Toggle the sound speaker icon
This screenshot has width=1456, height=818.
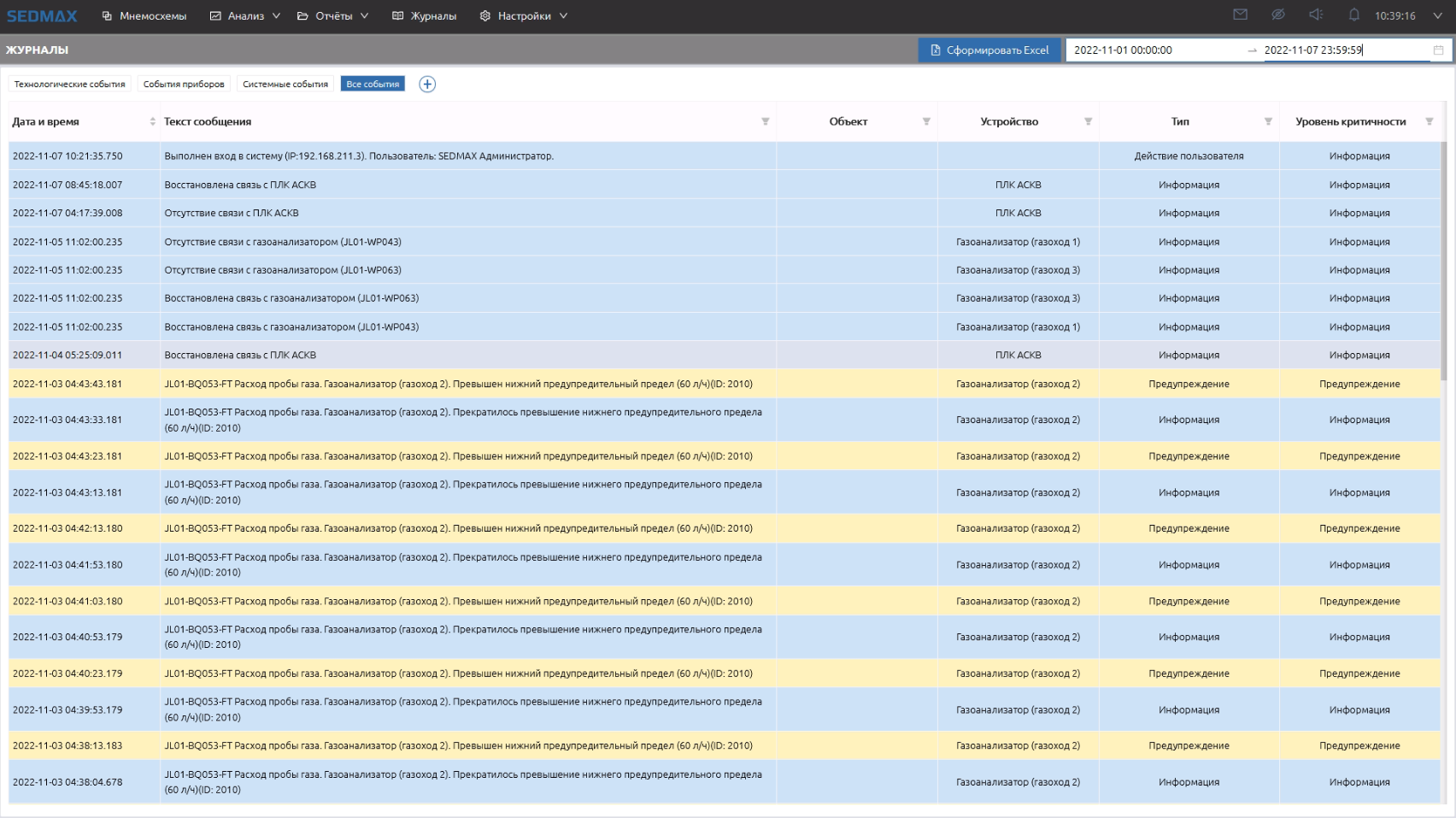coord(1316,15)
